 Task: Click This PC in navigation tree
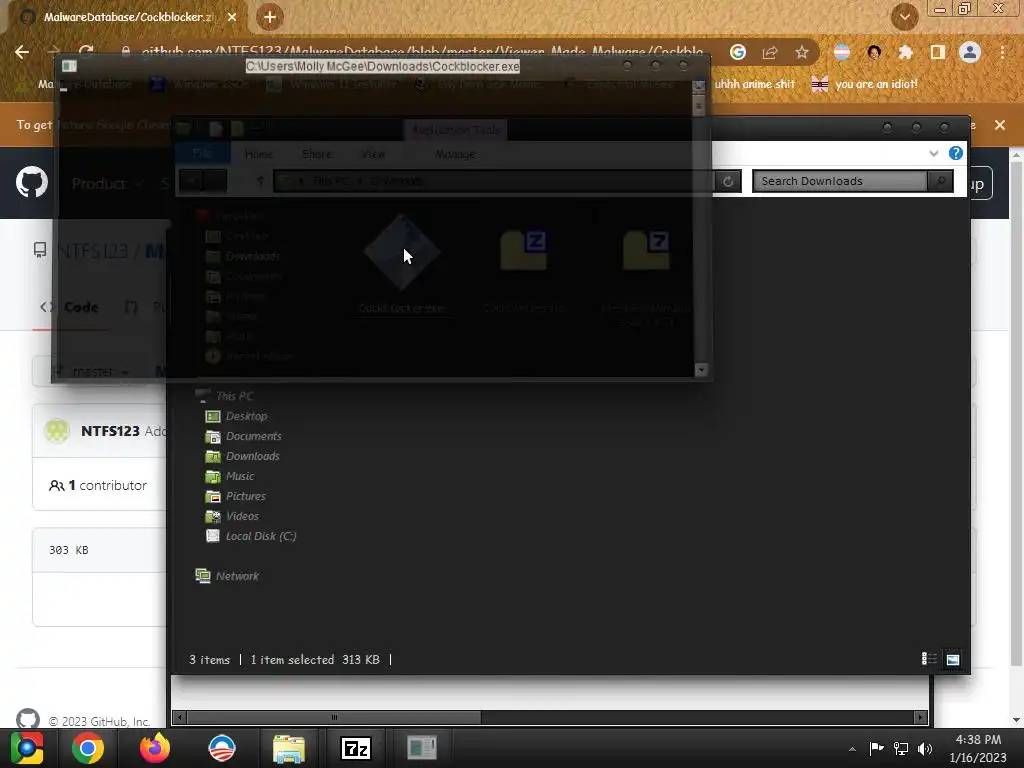click(x=224, y=396)
